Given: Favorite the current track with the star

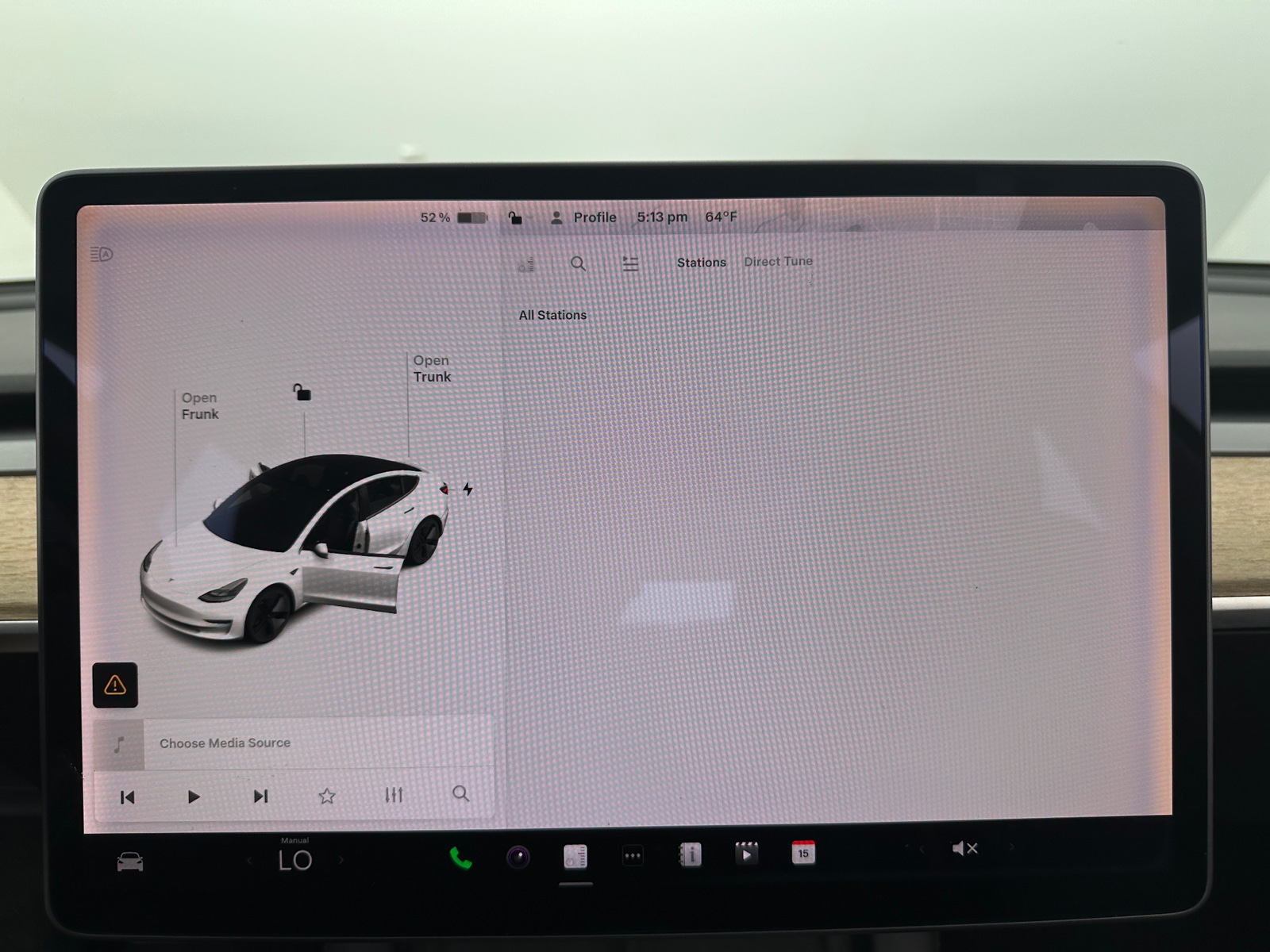Looking at the screenshot, I should click(x=328, y=796).
